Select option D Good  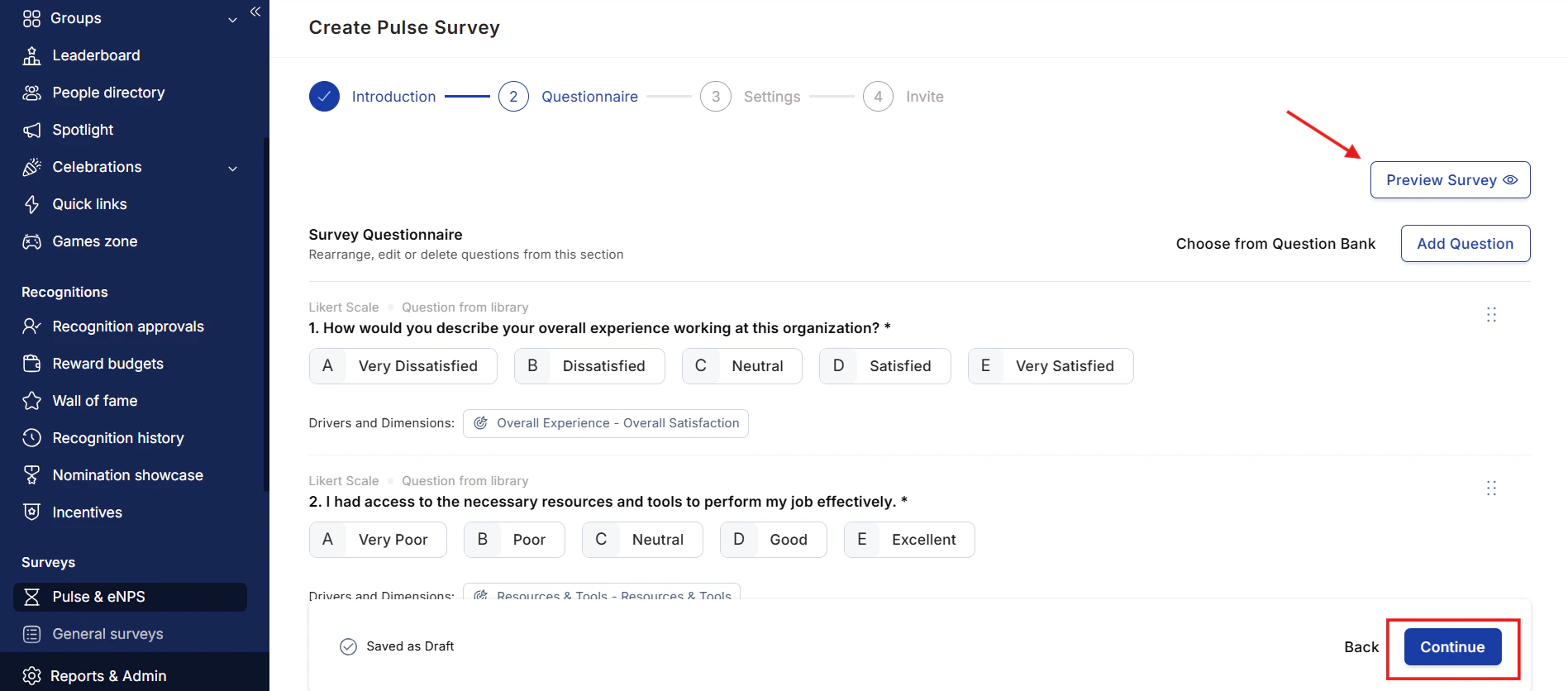773,540
